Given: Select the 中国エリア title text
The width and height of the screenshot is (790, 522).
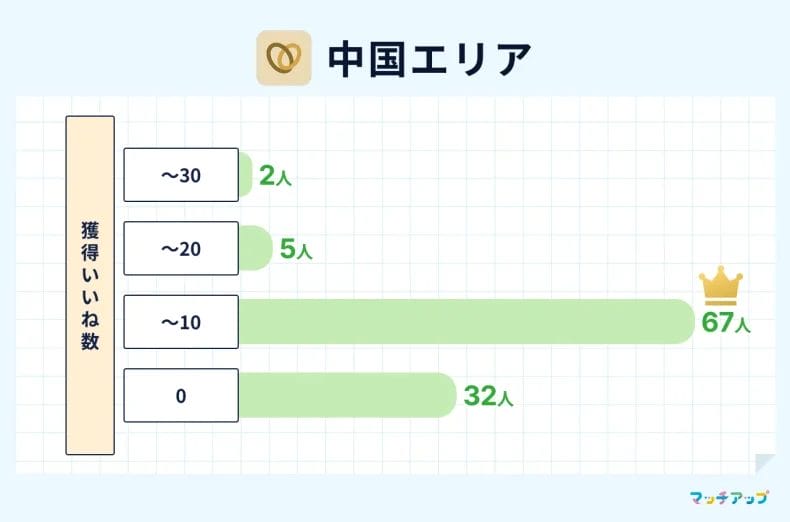Looking at the screenshot, I should [429, 59].
